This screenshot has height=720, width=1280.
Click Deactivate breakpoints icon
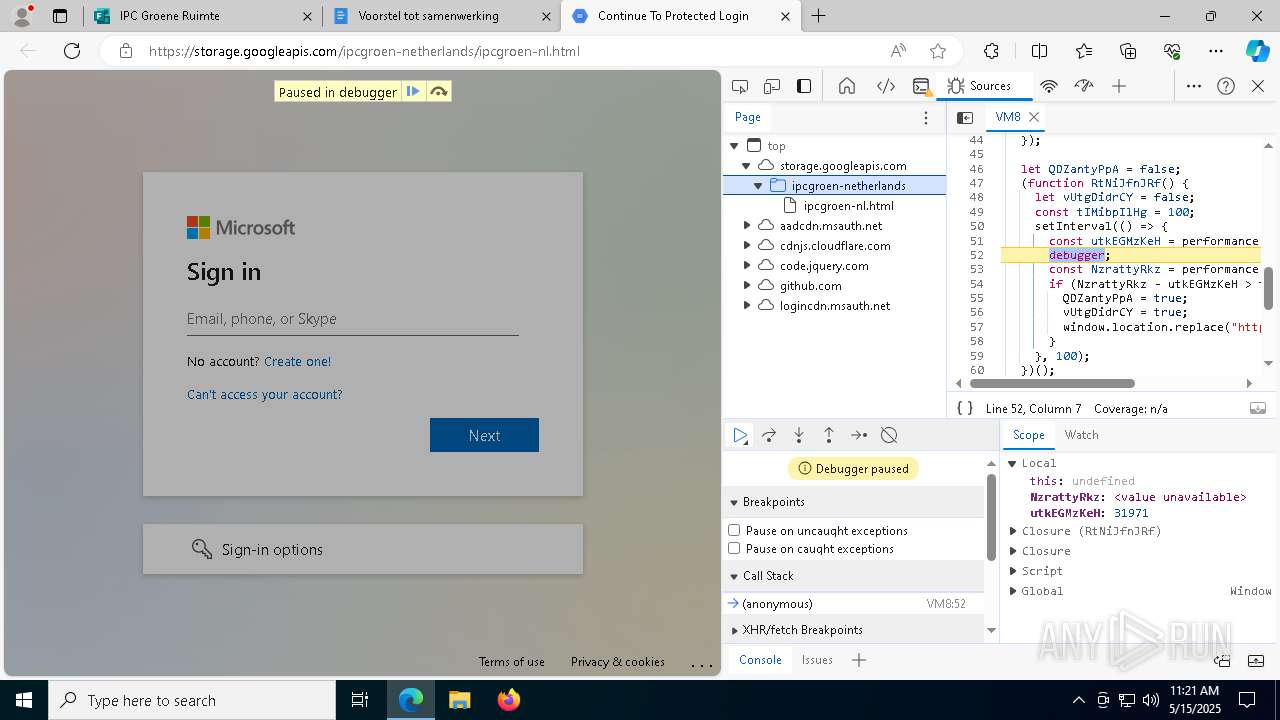(x=889, y=435)
